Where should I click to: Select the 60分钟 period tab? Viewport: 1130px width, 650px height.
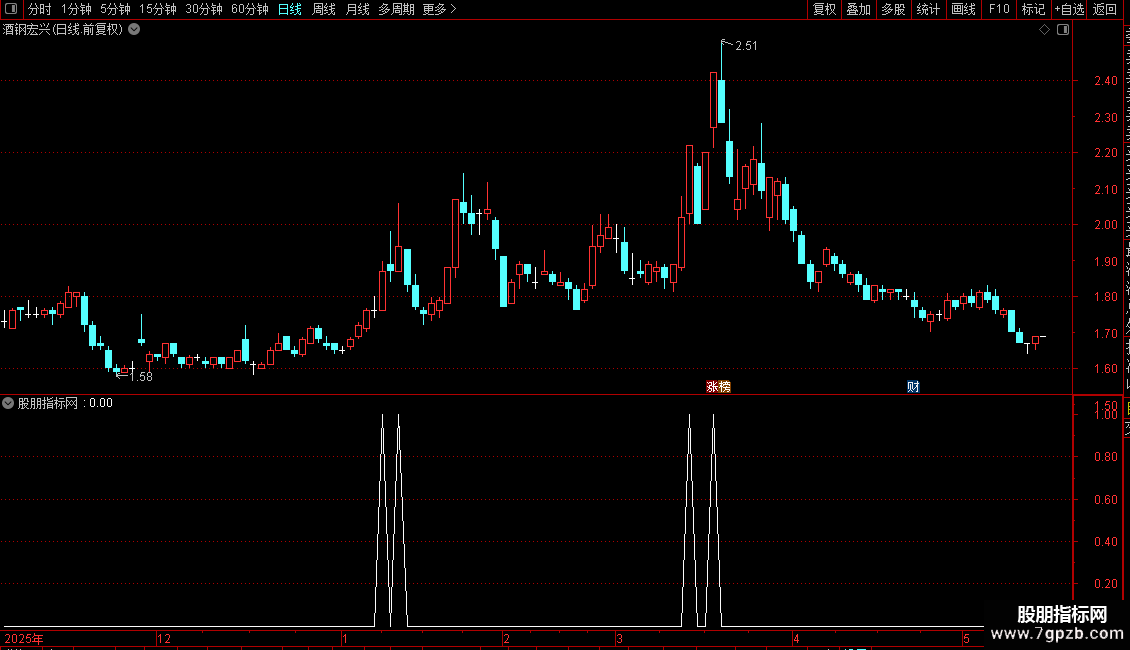click(249, 9)
